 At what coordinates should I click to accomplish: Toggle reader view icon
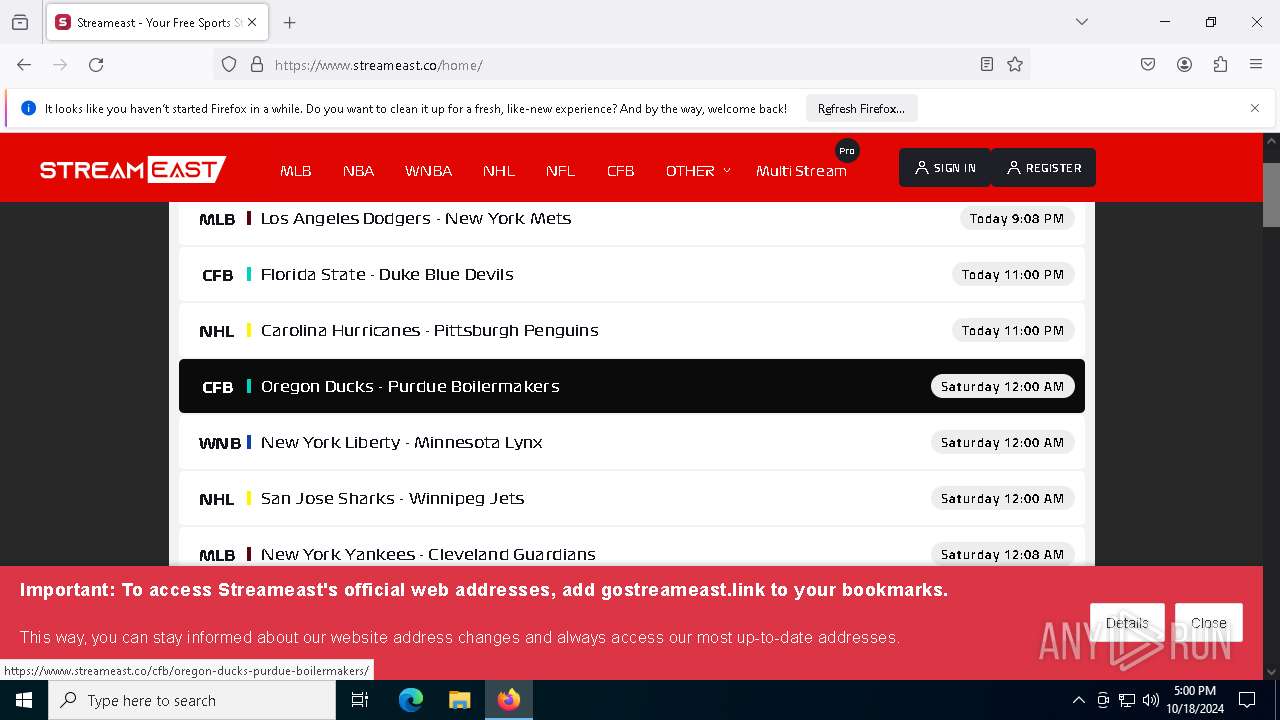987,65
